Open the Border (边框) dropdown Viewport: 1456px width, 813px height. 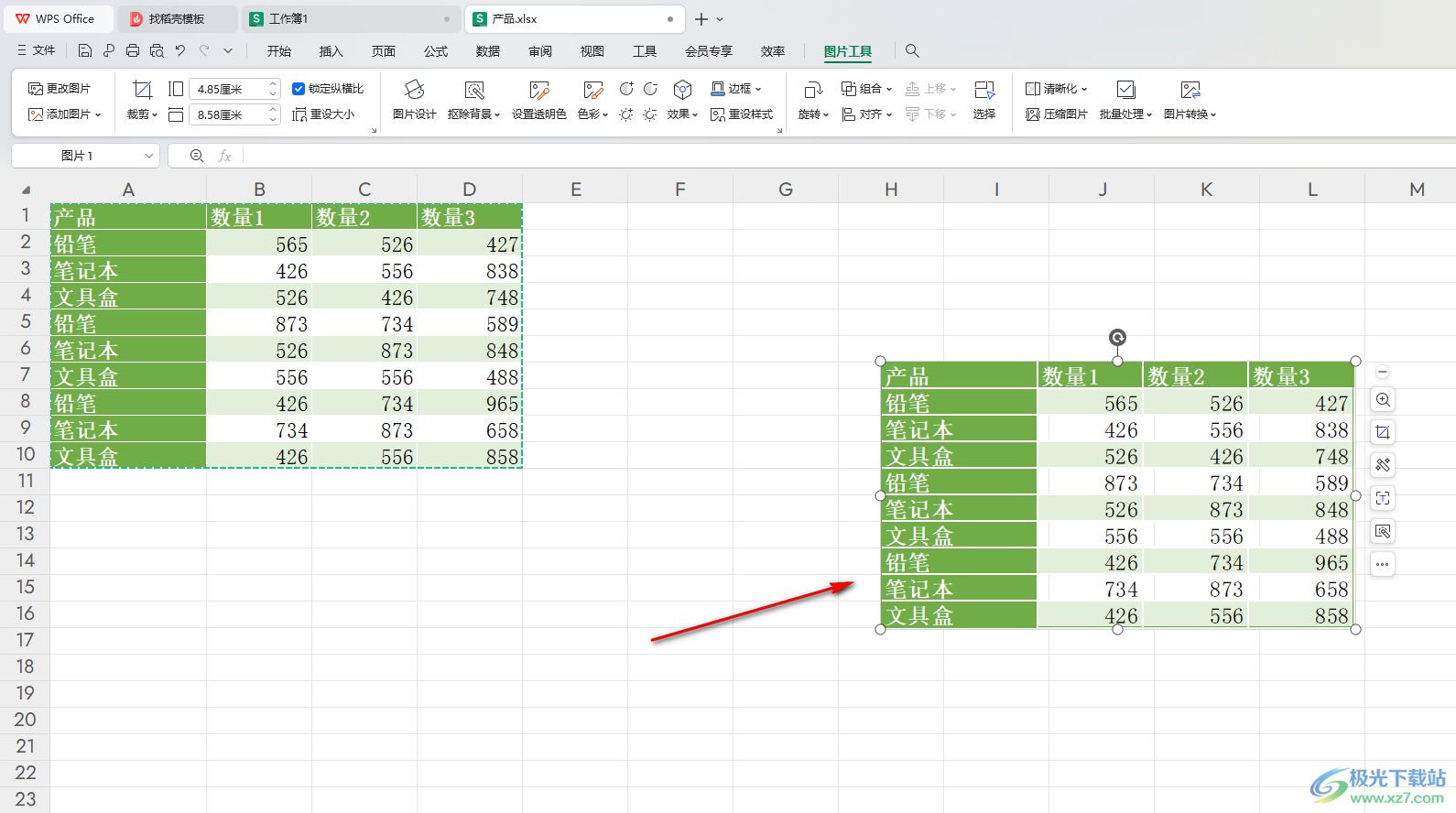pyautogui.click(x=736, y=89)
